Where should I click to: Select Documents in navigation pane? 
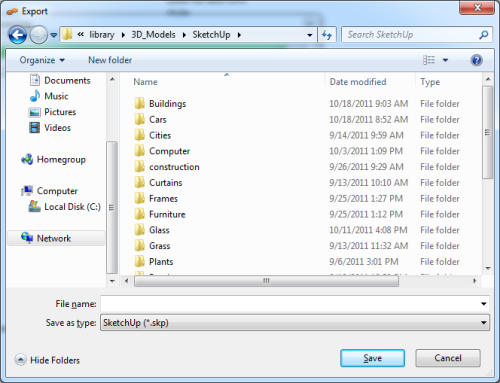[x=60, y=80]
